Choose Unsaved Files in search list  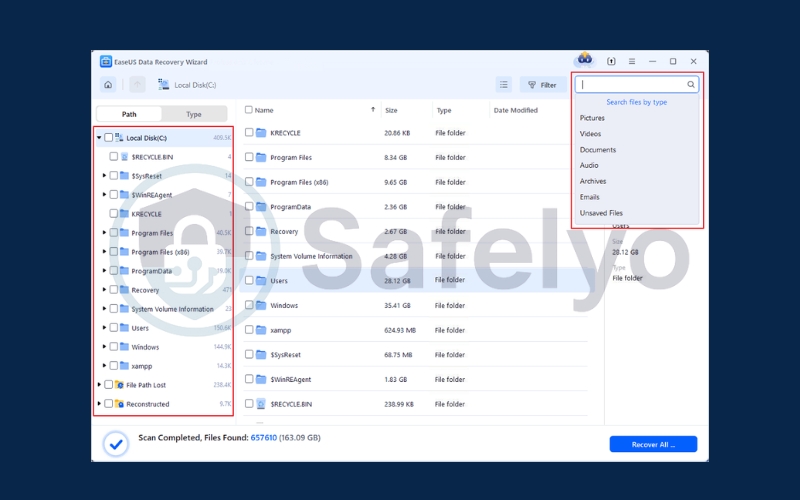tap(601, 213)
